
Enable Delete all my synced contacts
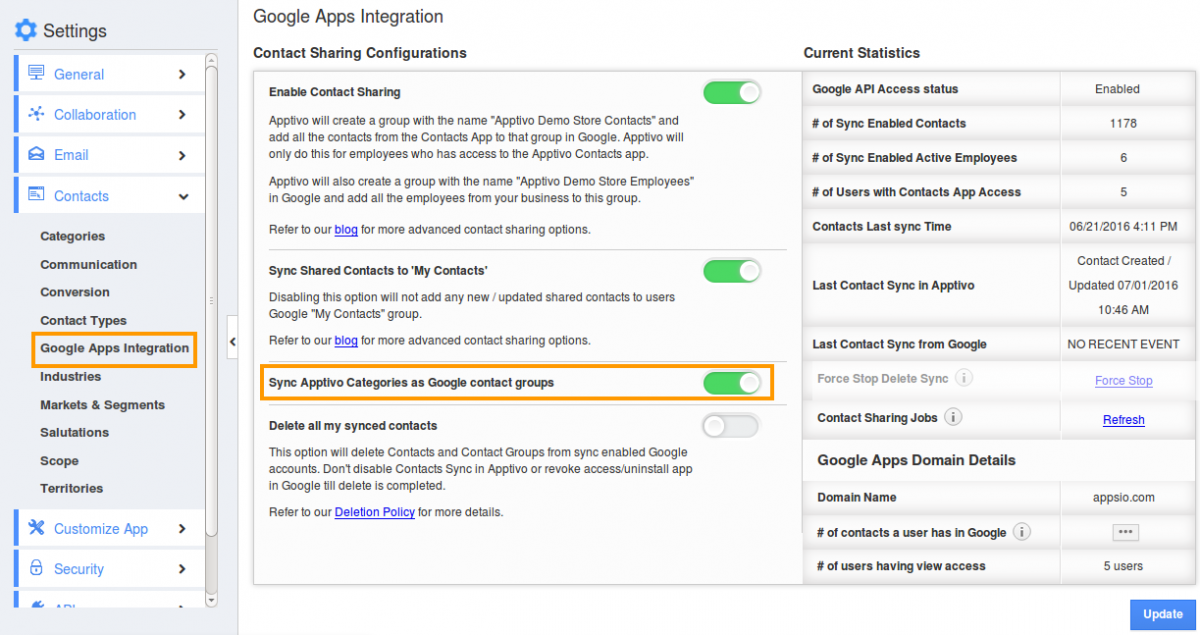click(732, 425)
